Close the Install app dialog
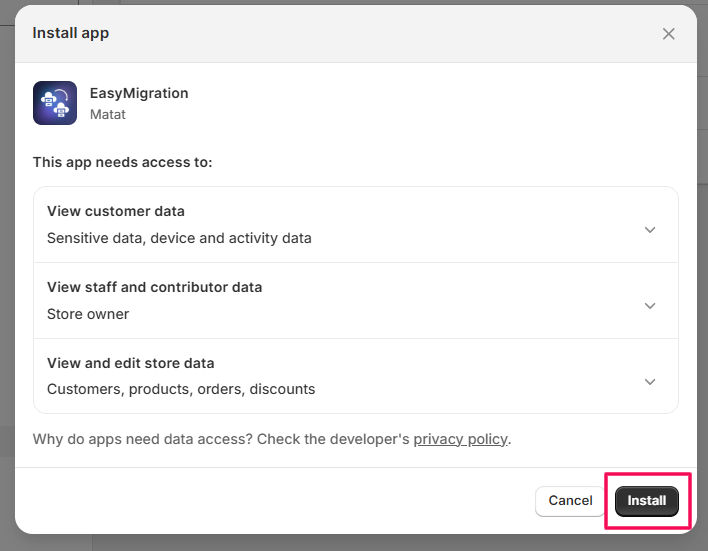The image size is (708, 551). pos(668,34)
